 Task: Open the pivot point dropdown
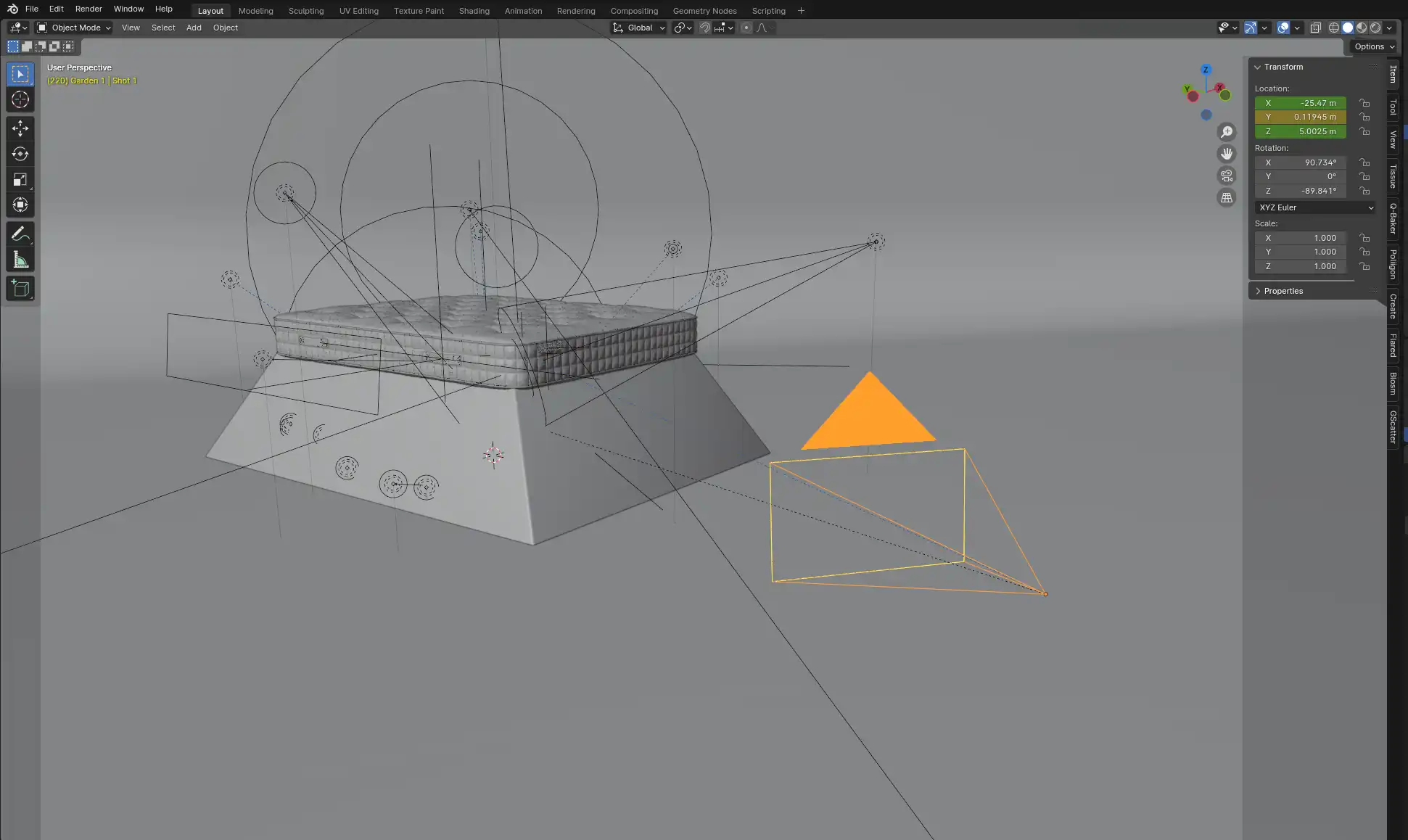[x=683, y=28]
